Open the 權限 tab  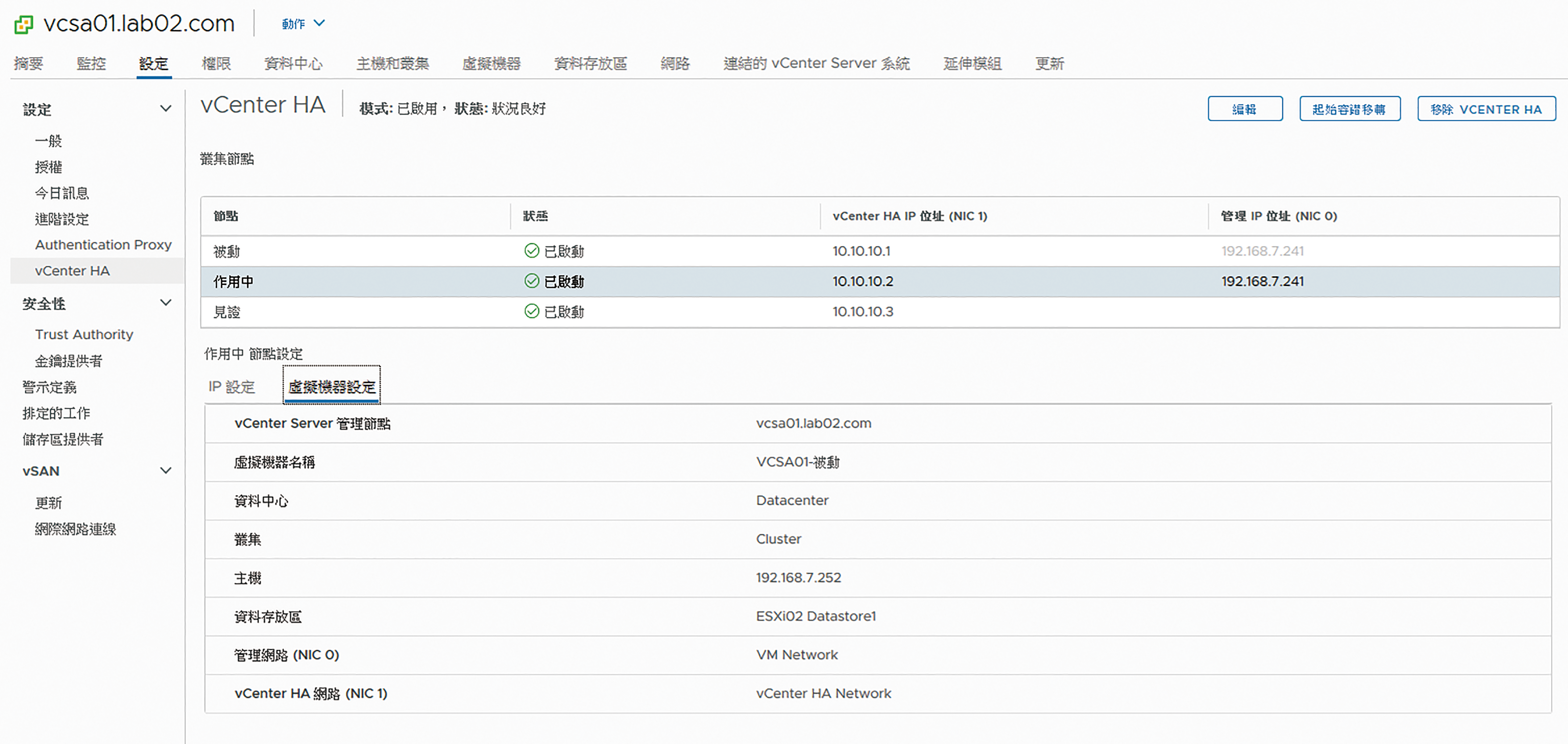pyautogui.click(x=216, y=63)
